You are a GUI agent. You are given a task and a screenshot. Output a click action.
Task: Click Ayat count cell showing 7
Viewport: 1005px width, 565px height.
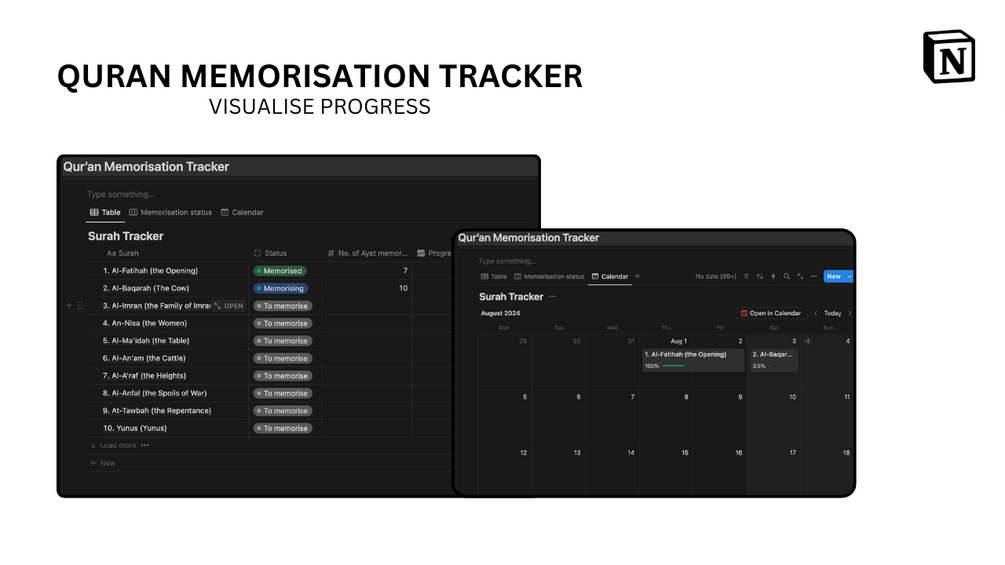point(367,271)
